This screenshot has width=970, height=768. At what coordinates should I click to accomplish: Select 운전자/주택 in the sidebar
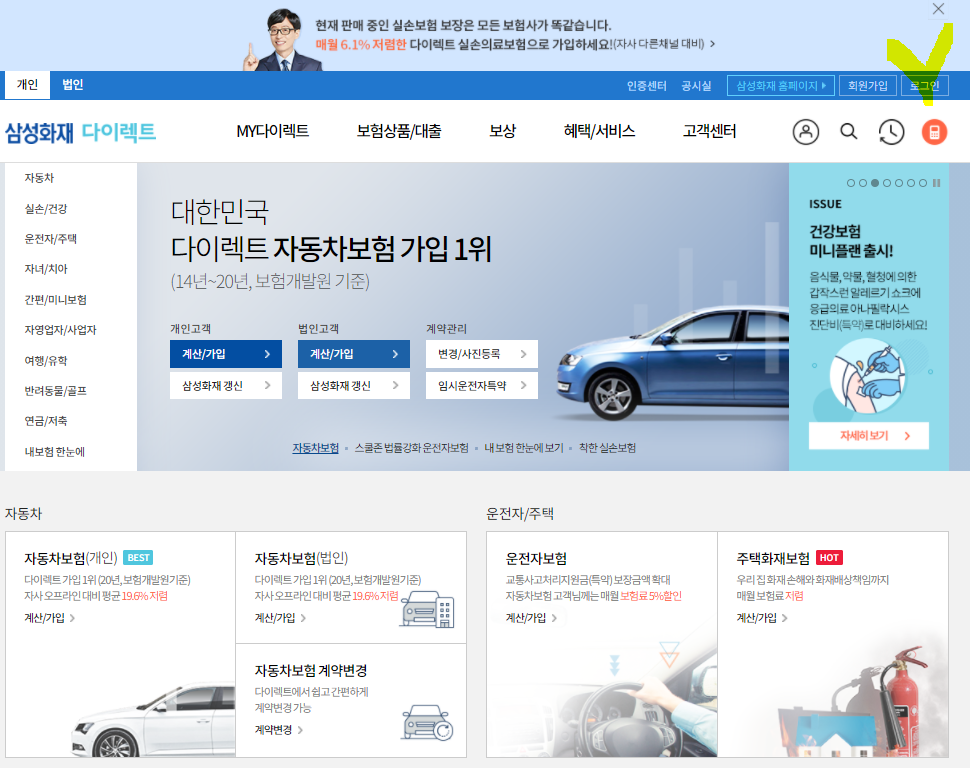tap(51, 239)
